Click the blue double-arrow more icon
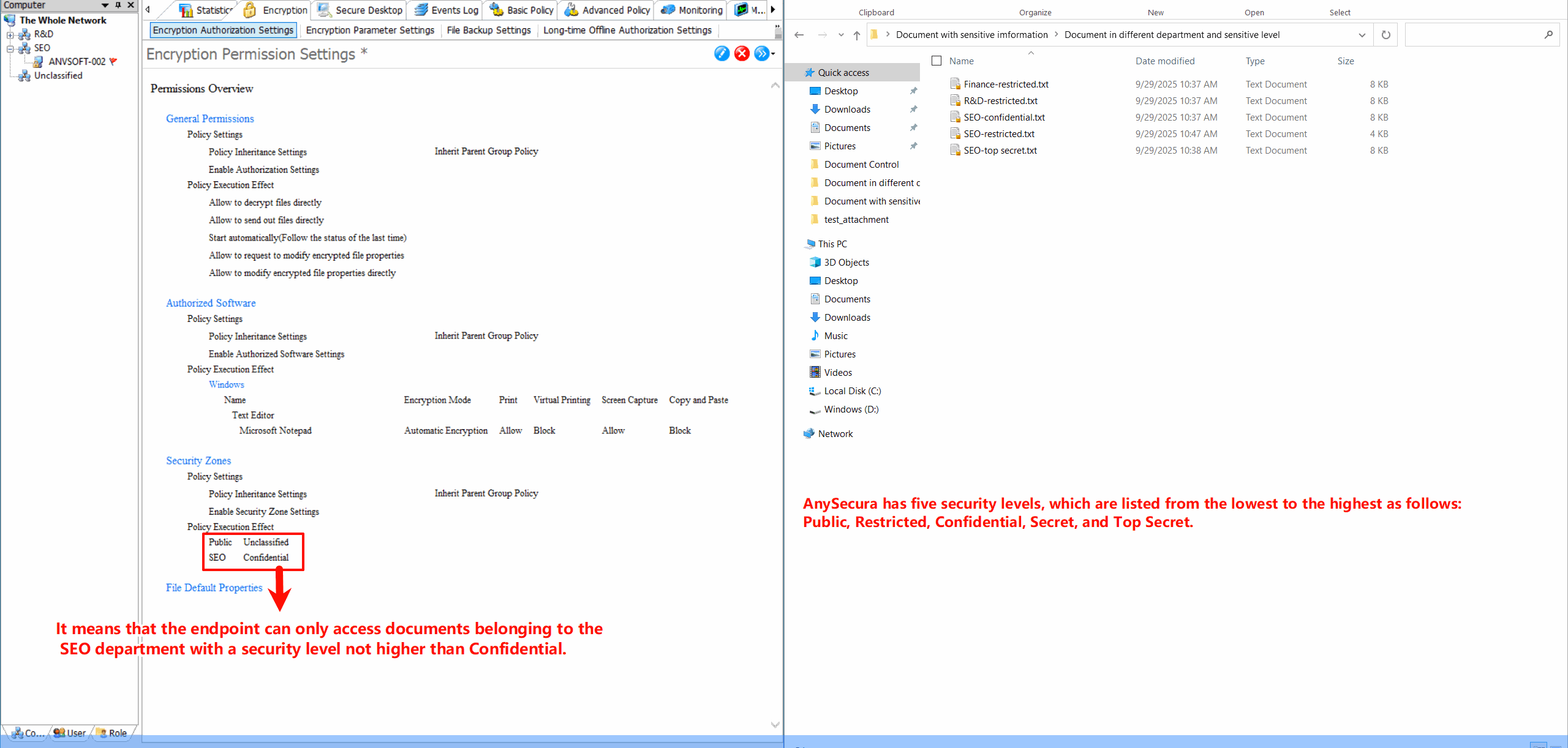Screen dimensions: 1568x748 click(761, 54)
